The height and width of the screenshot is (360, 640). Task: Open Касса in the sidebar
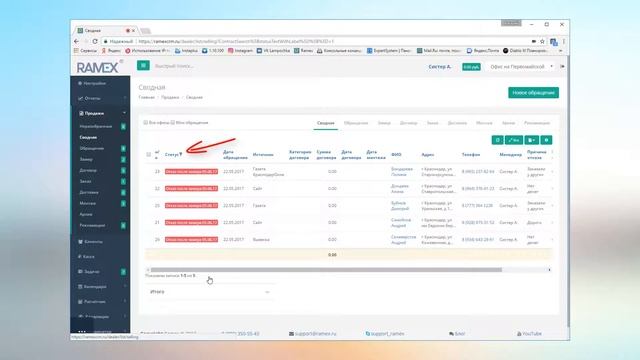[87, 257]
